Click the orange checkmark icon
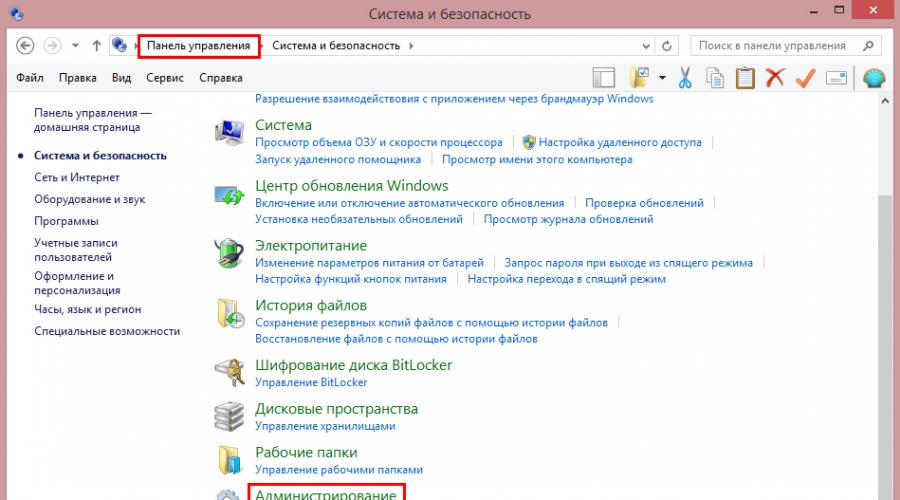 click(x=806, y=77)
